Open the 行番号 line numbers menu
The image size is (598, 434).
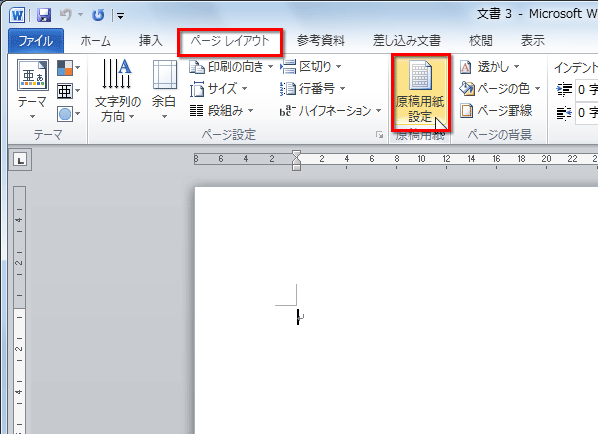(x=312, y=89)
